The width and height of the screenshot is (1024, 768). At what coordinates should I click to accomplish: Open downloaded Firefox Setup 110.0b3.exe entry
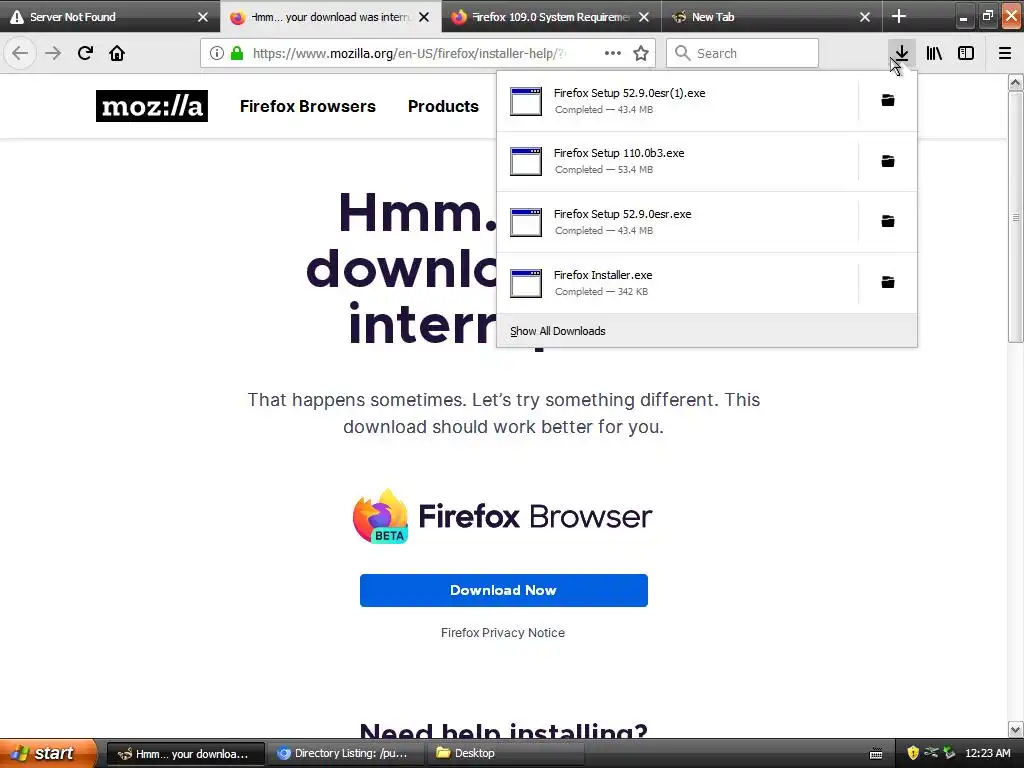677,161
